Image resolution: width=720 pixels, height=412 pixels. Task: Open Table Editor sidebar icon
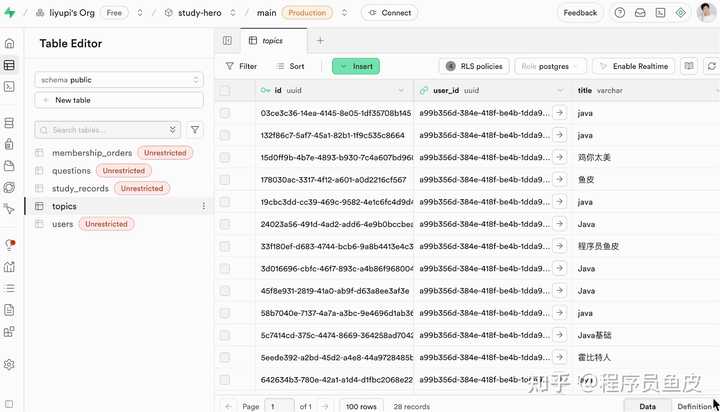point(9,65)
